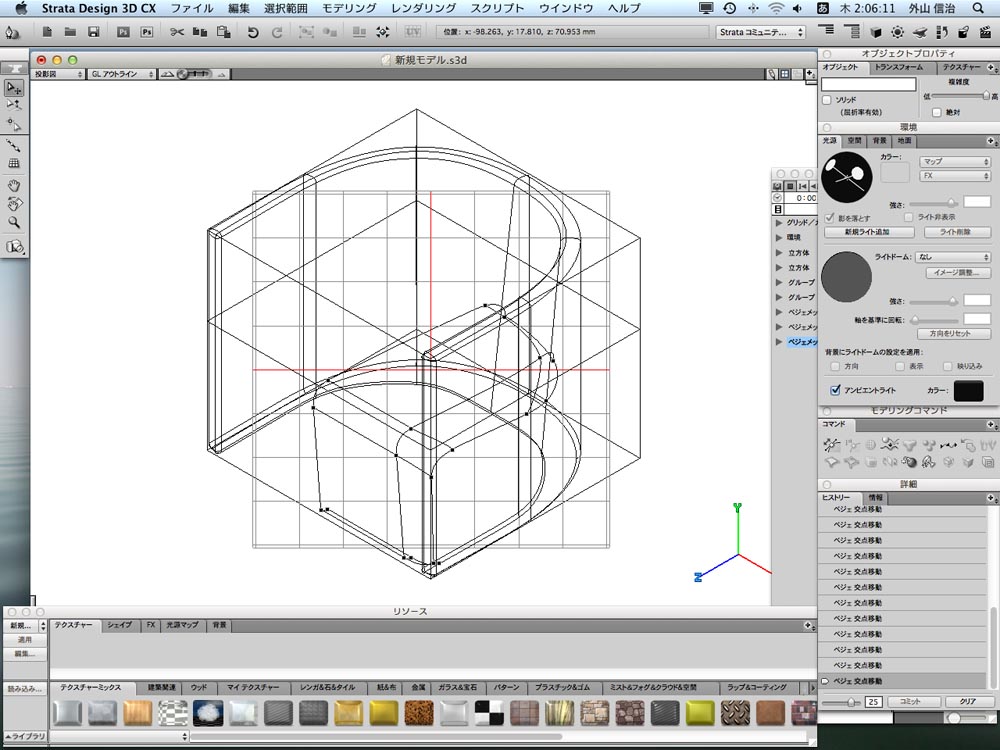Image resolution: width=1000 pixels, height=750 pixels.
Task: Click the object name input field
Action: pyautogui.click(x=869, y=84)
